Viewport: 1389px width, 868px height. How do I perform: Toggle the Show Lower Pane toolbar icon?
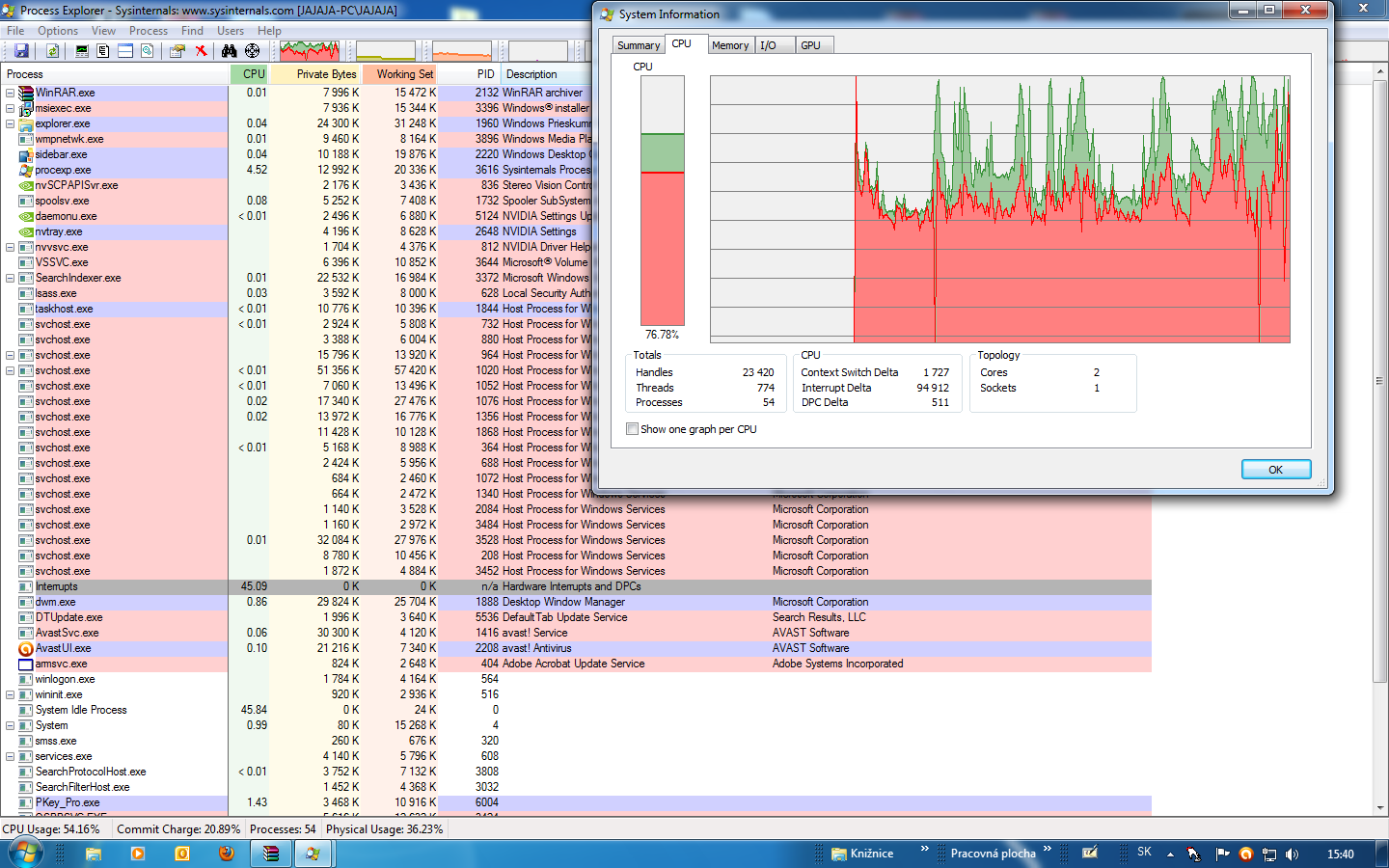coord(125,51)
